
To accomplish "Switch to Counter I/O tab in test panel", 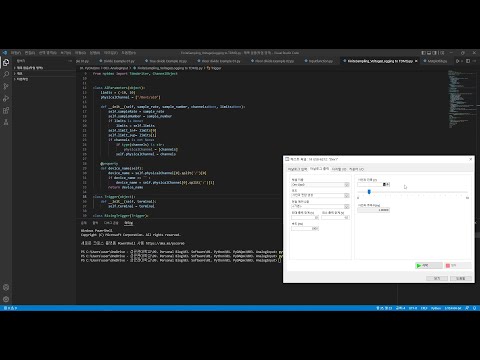I will (x=356, y=169).
